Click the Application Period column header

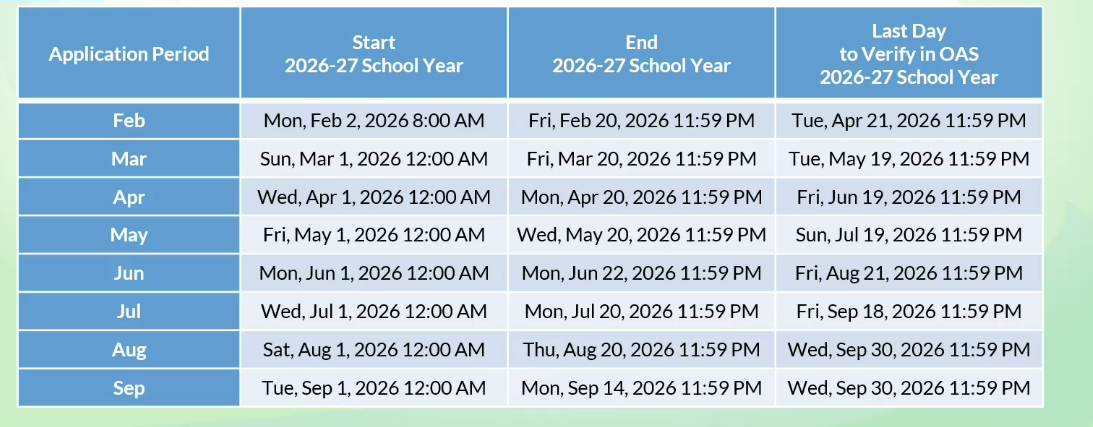point(129,53)
